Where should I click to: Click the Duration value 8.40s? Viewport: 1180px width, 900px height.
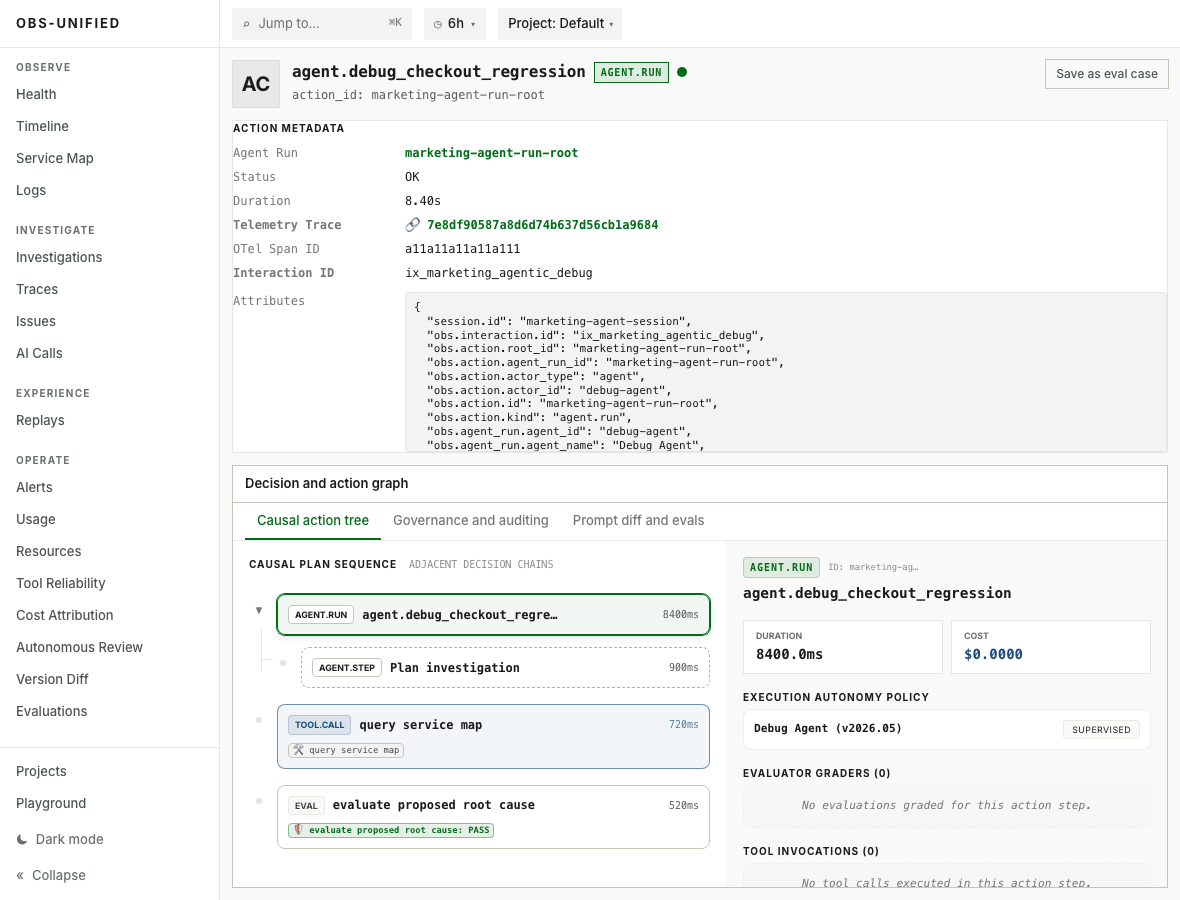[423, 201]
